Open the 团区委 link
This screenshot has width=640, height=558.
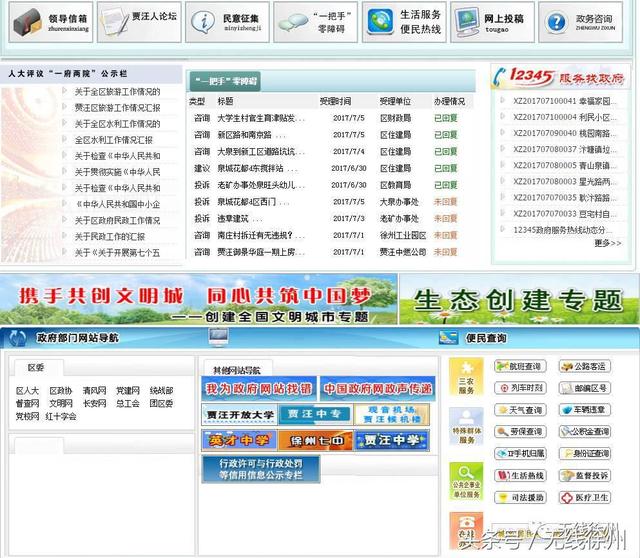click(x=161, y=403)
